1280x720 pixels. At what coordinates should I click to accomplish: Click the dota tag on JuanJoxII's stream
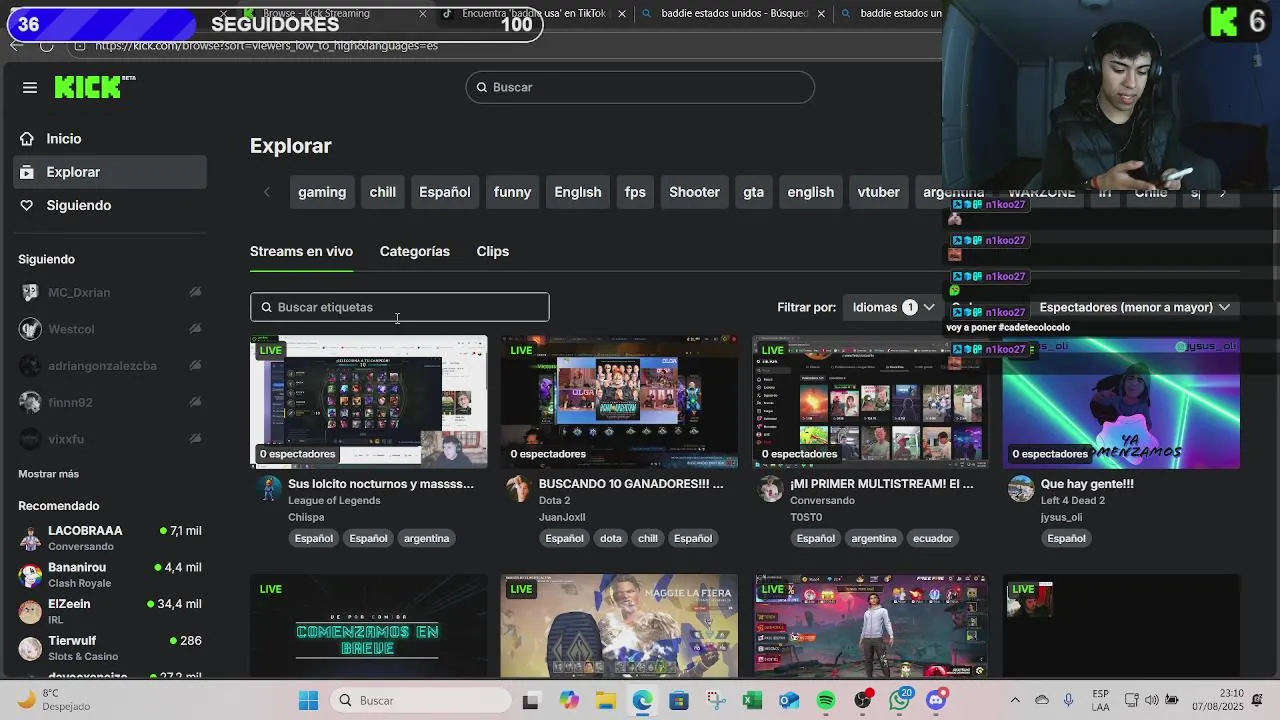(610, 538)
